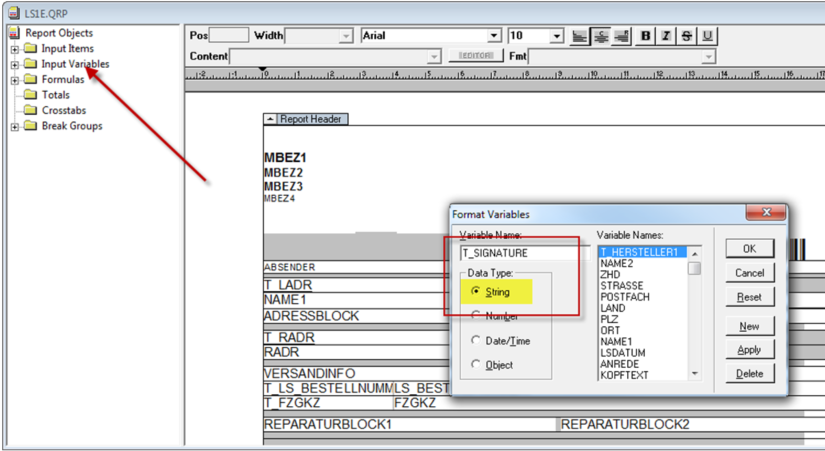Click OK in Format Variables dialog
Image resolution: width=825 pixels, height=451 pixels.
(x=749, y=248)
